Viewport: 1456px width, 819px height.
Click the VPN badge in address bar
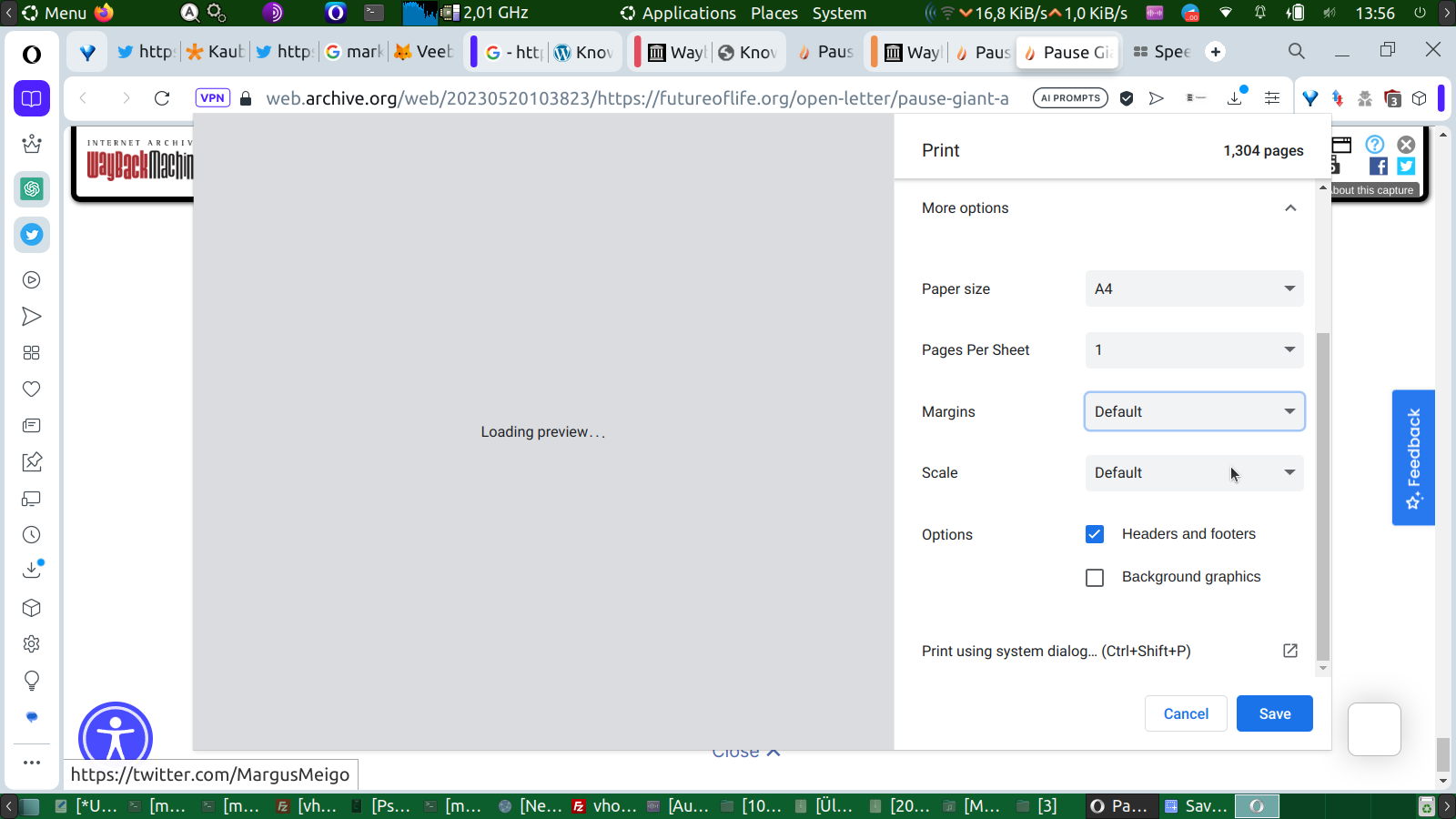pos(213,98)
